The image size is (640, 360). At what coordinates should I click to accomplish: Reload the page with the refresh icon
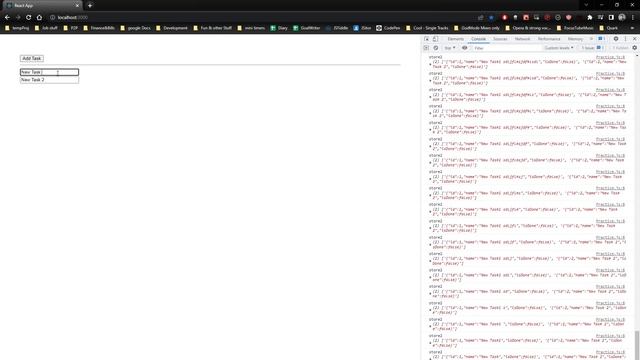point(29,18)
